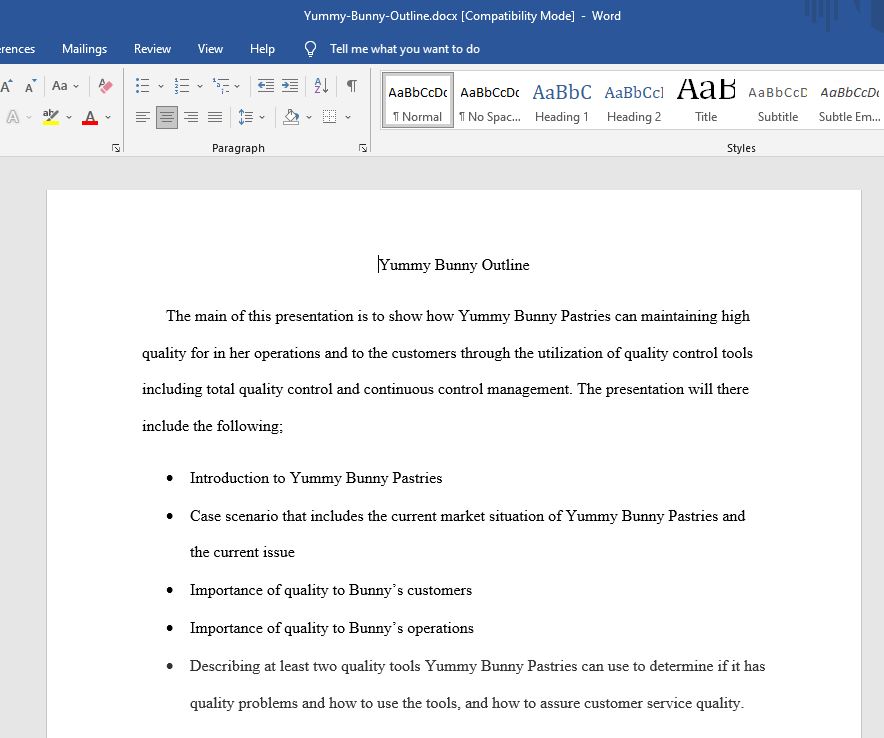Click the Change Case Aa button
This screenshot has height=738, width=884.
click(x=60, y=86)
